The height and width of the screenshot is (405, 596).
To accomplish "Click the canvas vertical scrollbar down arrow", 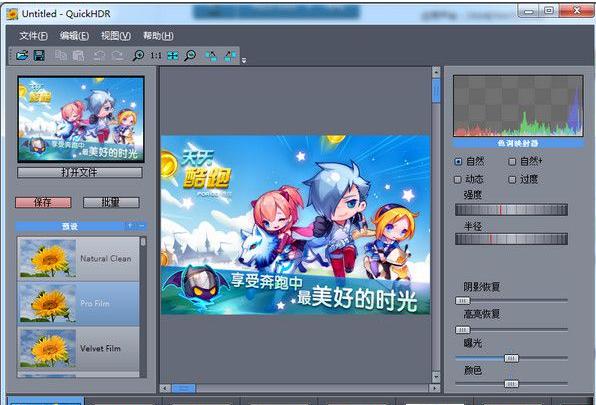I will [x=436, y=377].
